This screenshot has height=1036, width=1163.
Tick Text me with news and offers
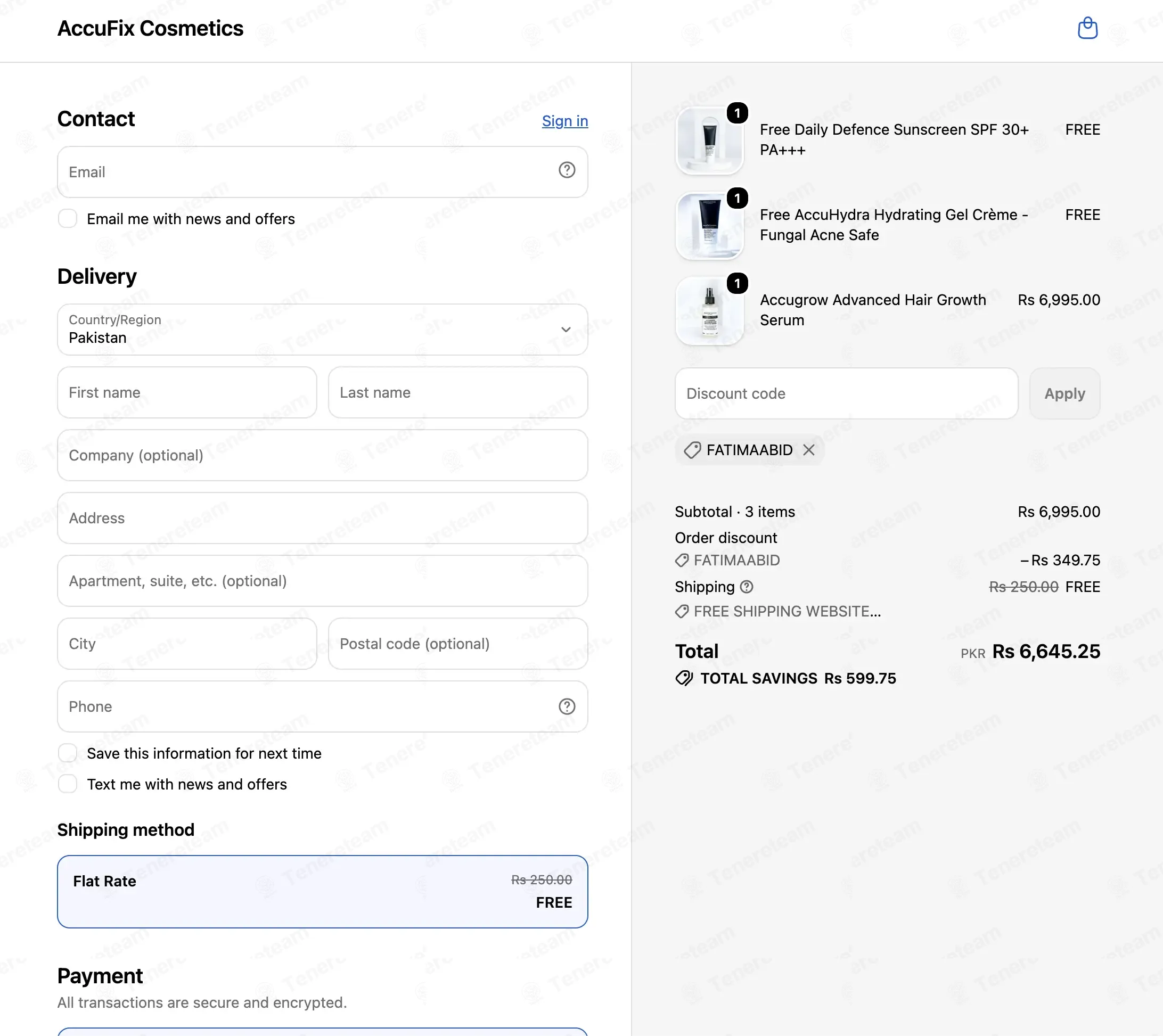point(68,784)
